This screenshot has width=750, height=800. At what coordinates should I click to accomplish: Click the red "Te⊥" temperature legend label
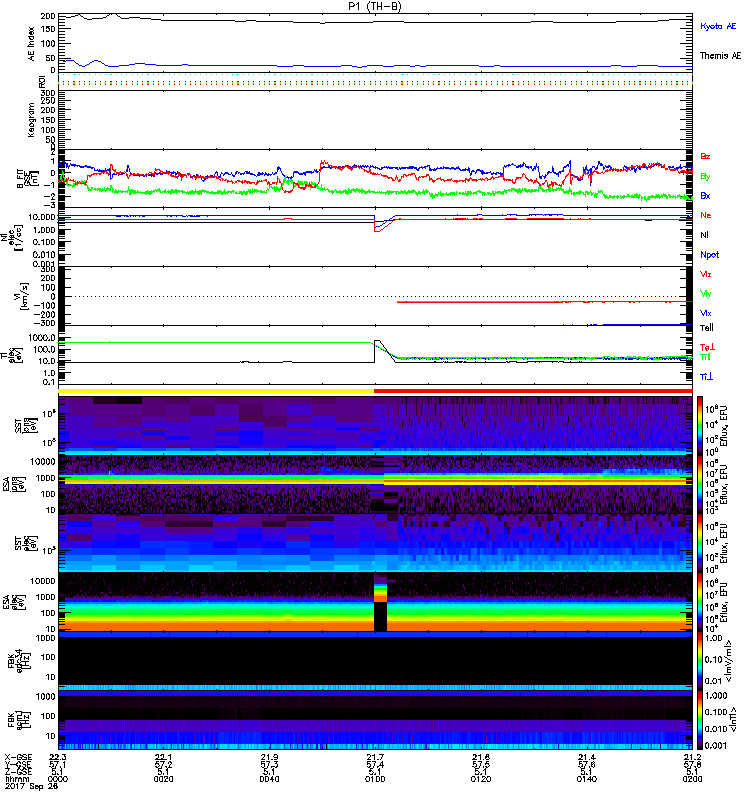point(707,347)
